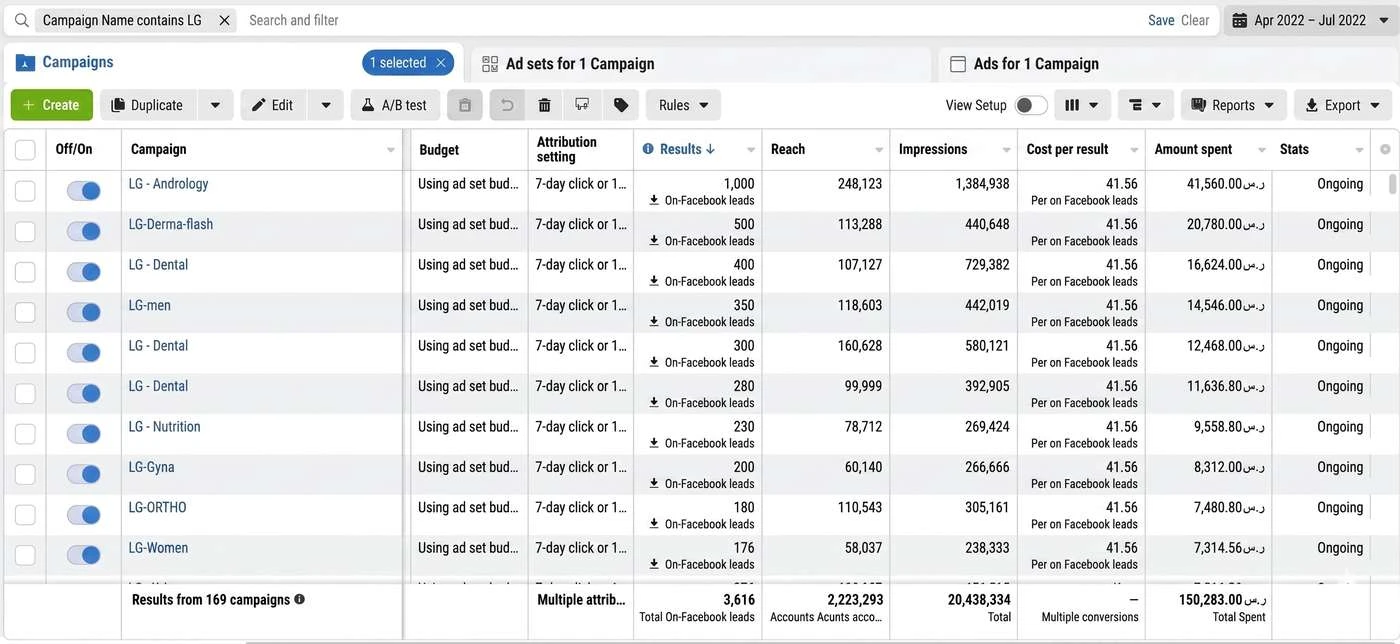Open the LG - Andrology campaign link
Image resolution: width=1400 pixels, height=644 pixels.
[168, 184]
